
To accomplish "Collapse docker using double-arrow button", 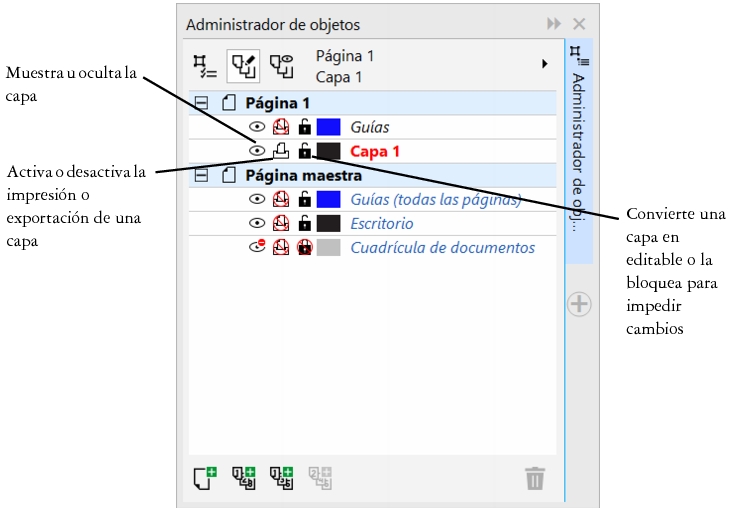I will (x=554, y=24).
